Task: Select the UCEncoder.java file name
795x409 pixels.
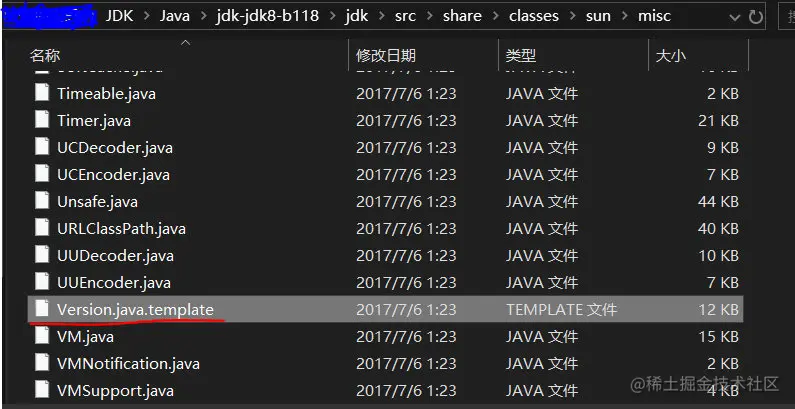Action: point(114,174)
